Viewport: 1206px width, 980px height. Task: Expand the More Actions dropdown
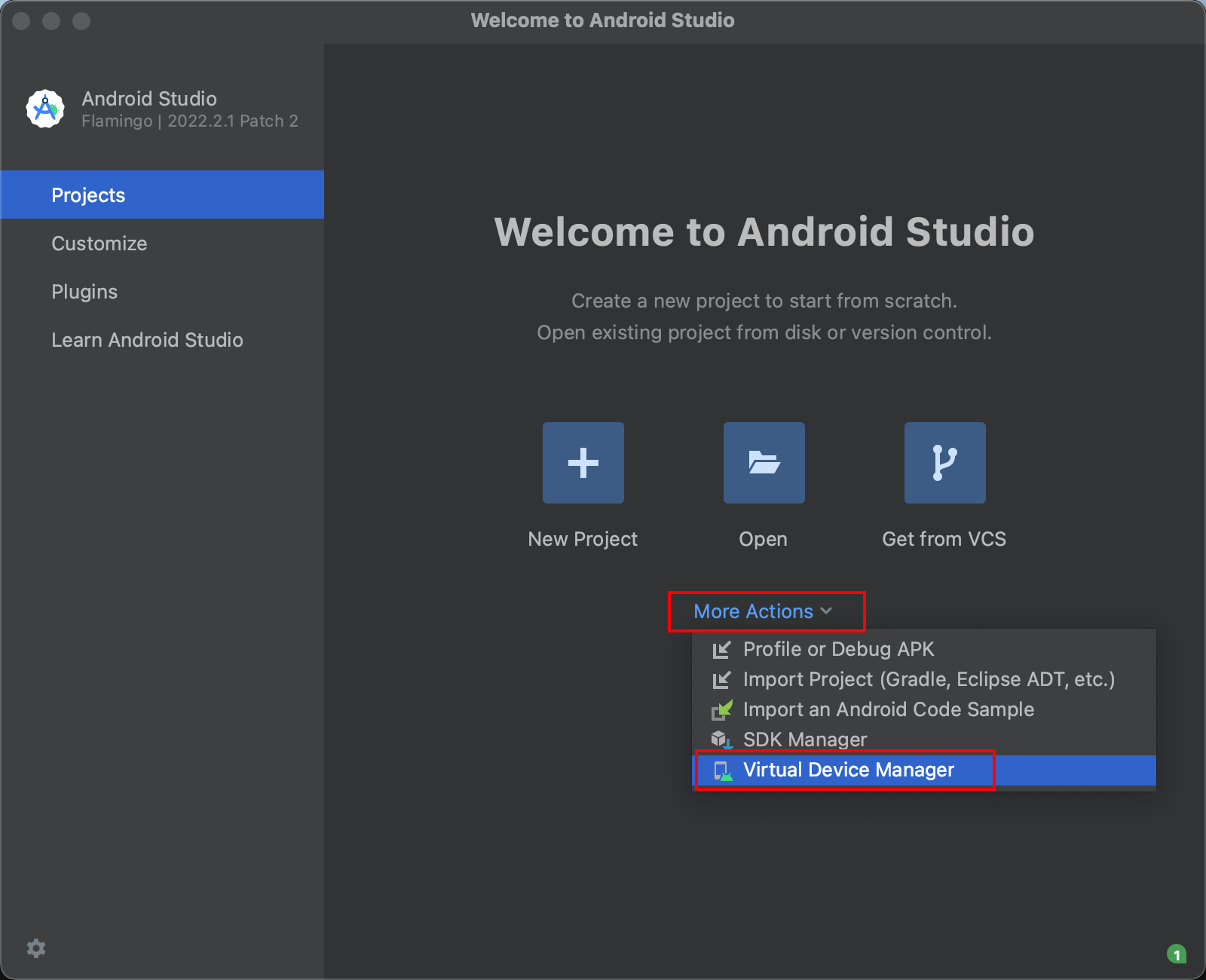tap(763, 611)
